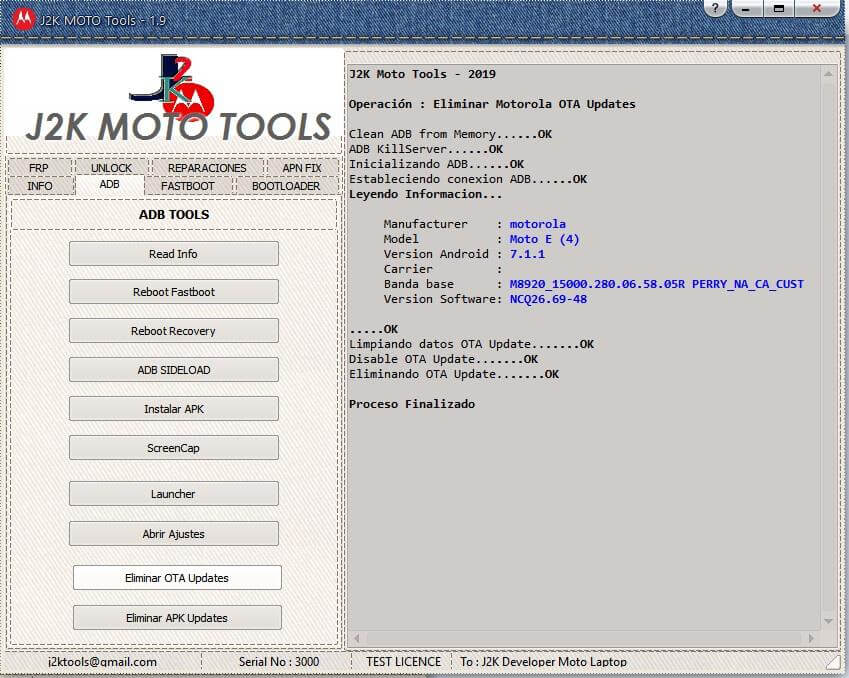Viewport: 849px width, 678px height.
Task: Click the Reboot Recovery button
Action: (174, 331)
